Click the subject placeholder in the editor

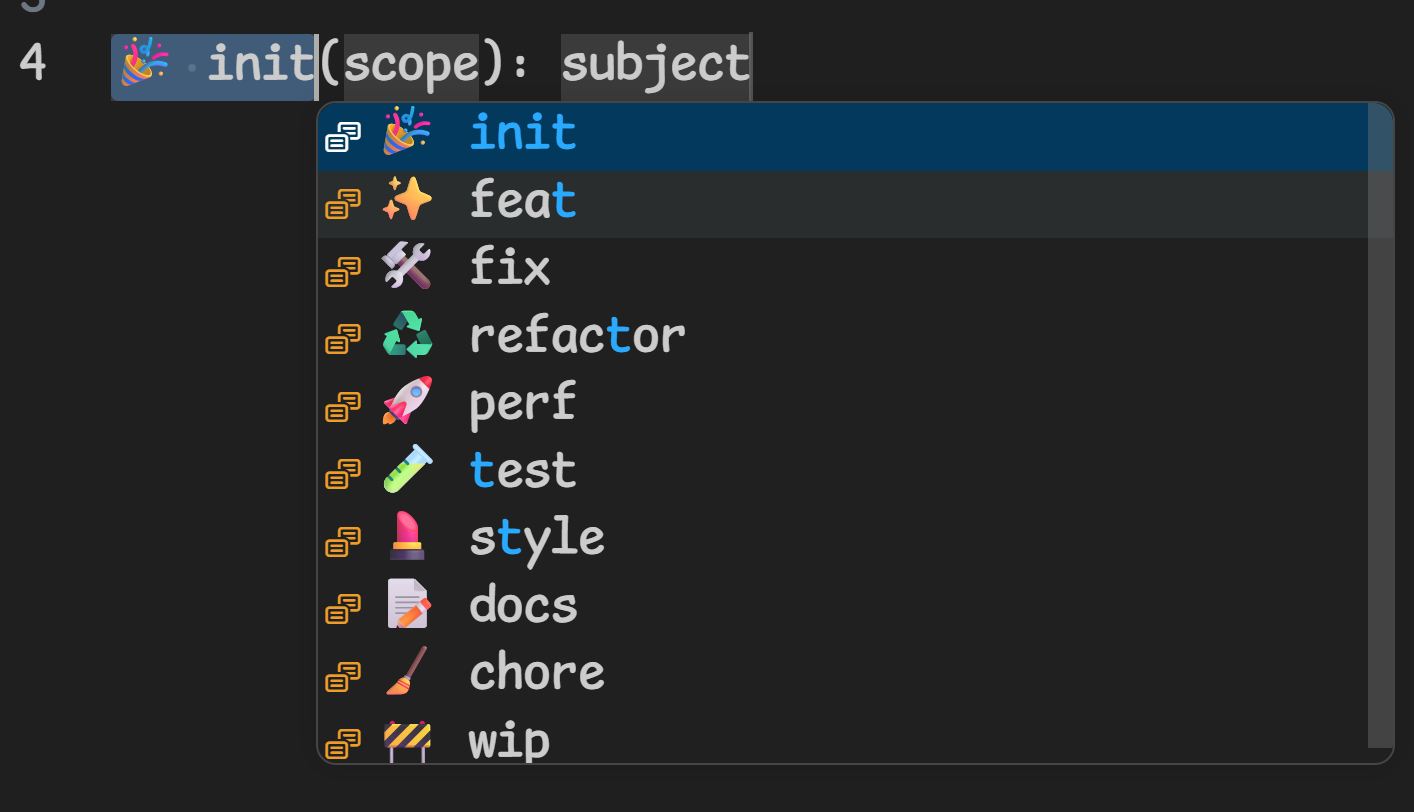(x=655, y=67)
